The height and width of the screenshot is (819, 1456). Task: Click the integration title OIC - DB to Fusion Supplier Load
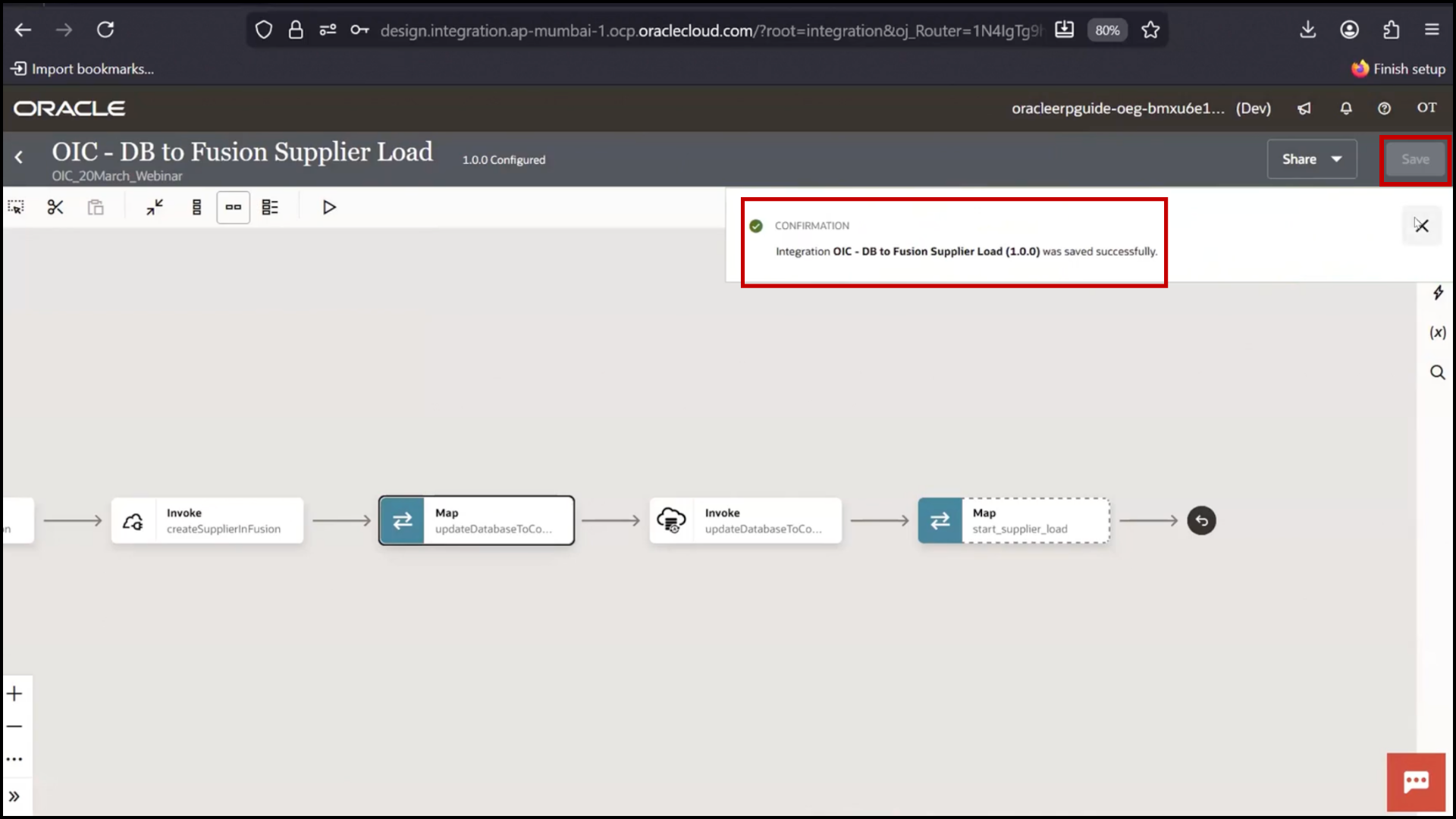pos(242,152)
